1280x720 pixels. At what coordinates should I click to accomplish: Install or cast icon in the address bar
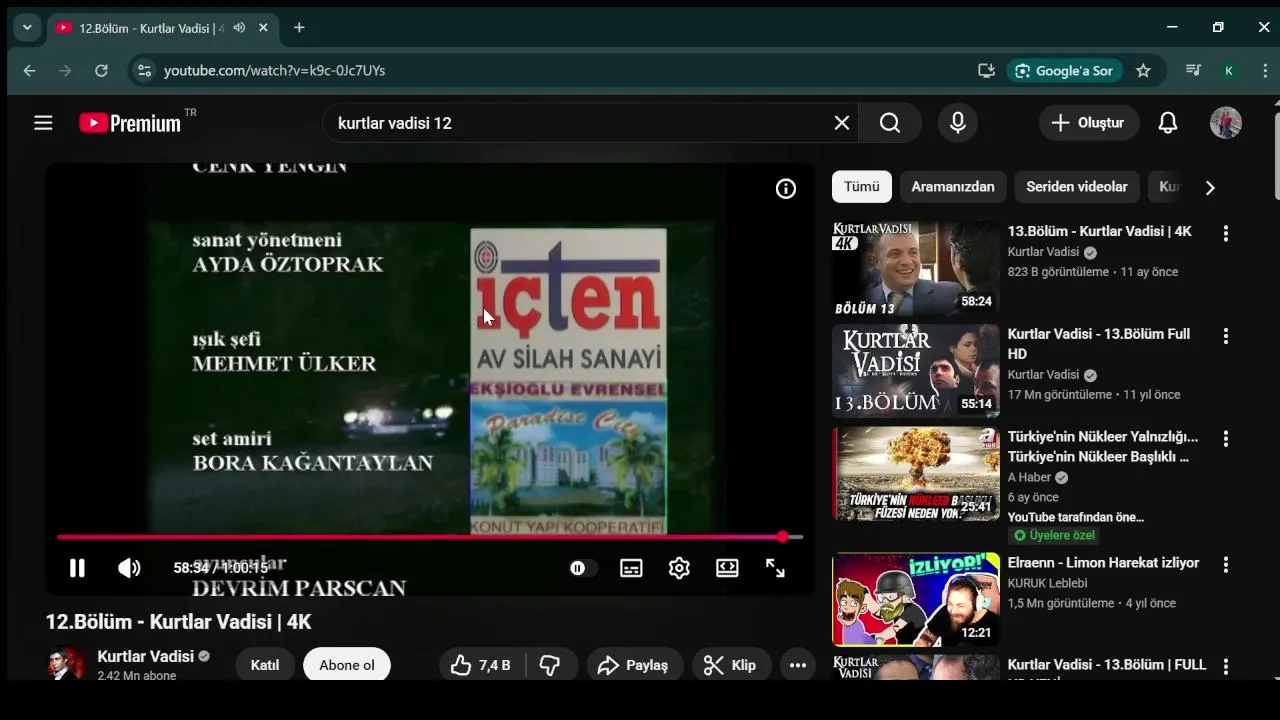tap(986, 70)
